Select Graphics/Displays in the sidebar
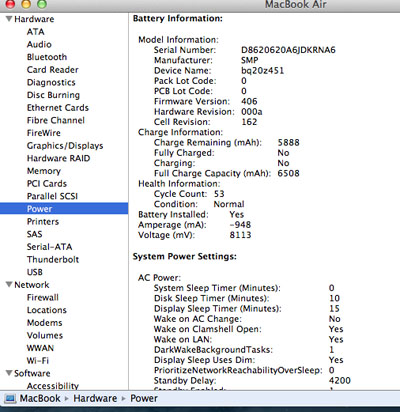Image resolution: width=400 pixels, height=412 pixels. [x=65, y=146]
